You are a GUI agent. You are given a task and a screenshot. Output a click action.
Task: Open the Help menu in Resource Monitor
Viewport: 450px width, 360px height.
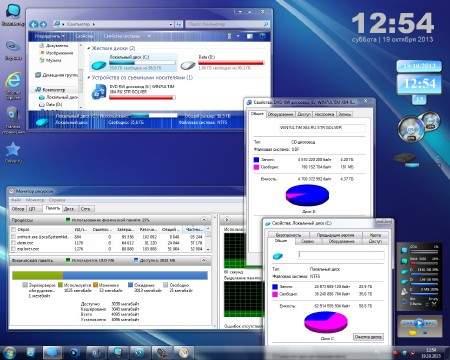coord(57,200)
